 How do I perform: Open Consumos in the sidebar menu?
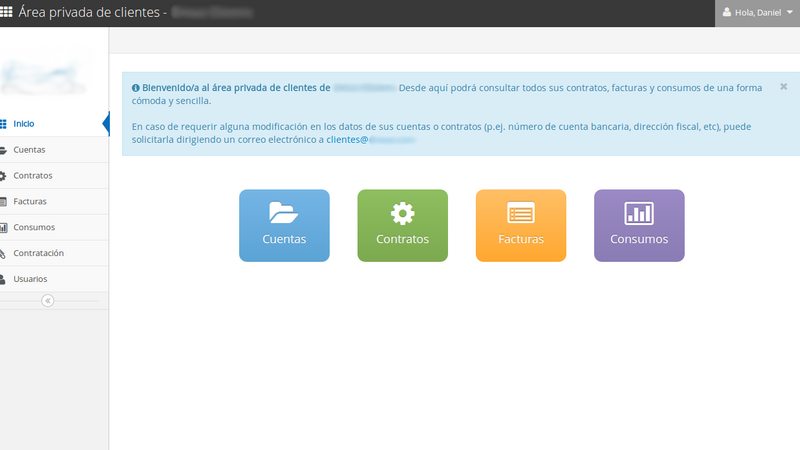(x=54, y=227)
